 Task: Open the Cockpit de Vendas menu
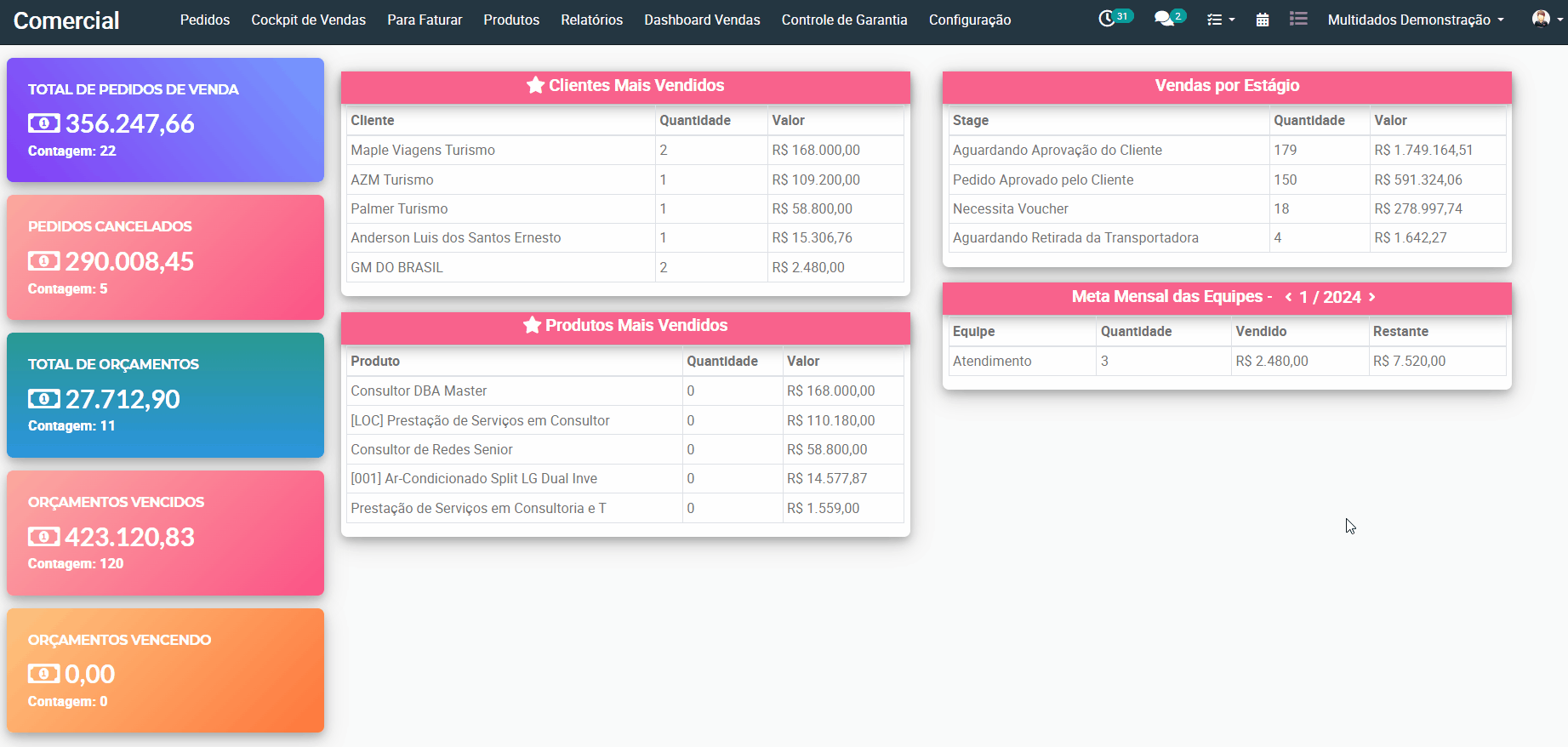pos(308,20)
